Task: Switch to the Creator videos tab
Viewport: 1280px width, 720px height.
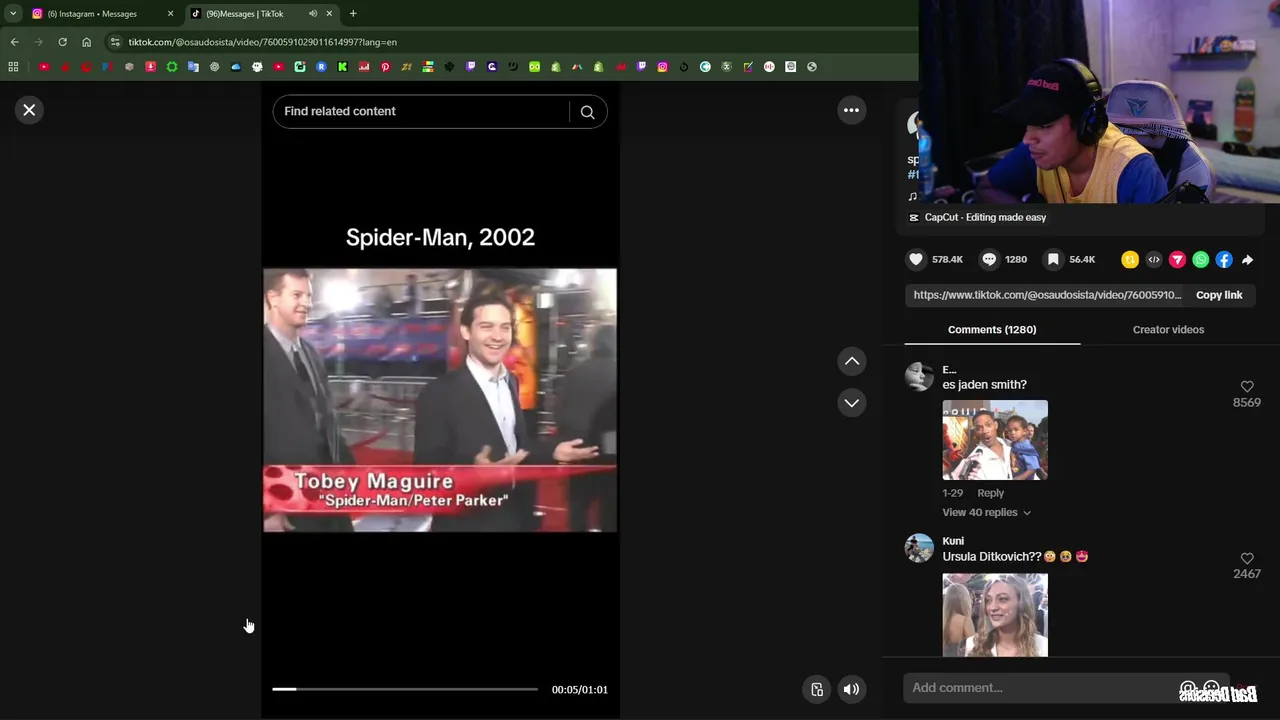Action: (1168, 329)
